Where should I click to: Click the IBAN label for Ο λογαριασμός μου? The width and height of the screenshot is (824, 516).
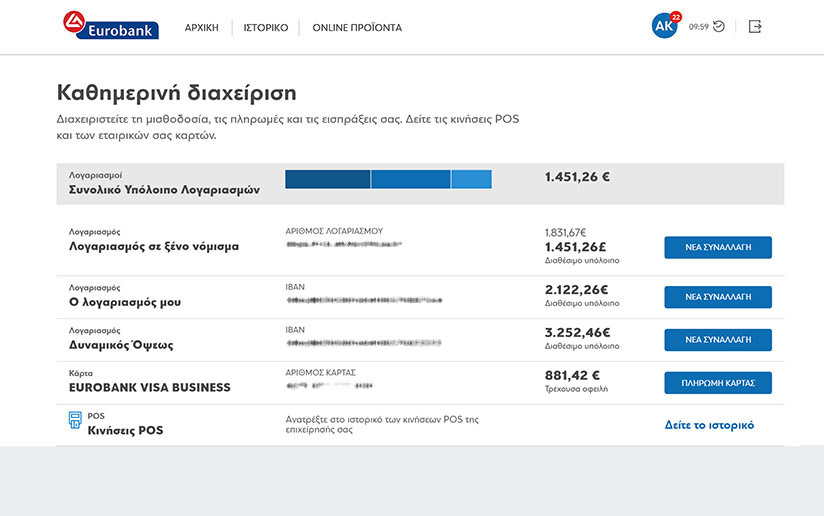point(295,287)
